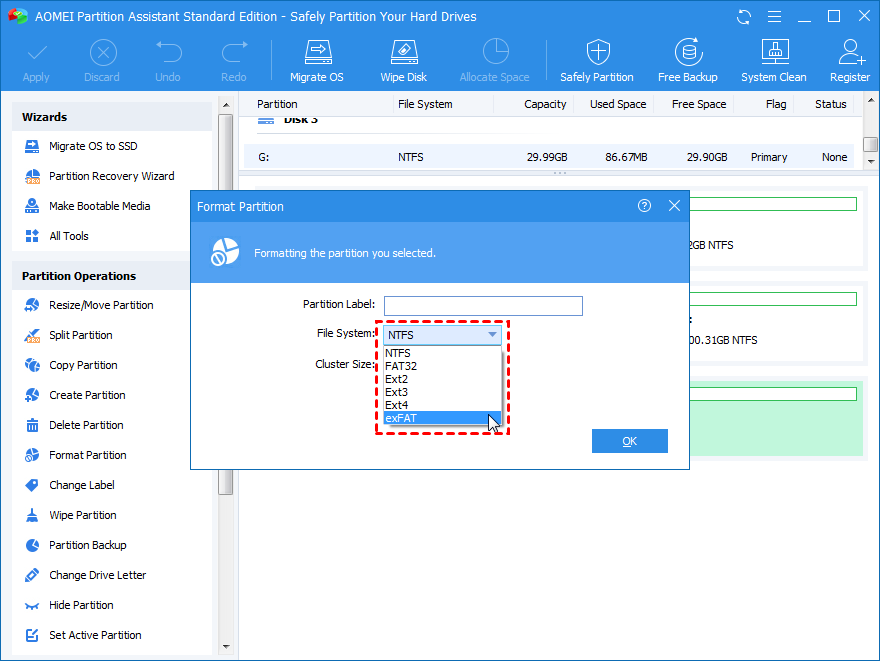The image size is (880, 661).
Task: Select the G: partition row
Action: [548, 157]
